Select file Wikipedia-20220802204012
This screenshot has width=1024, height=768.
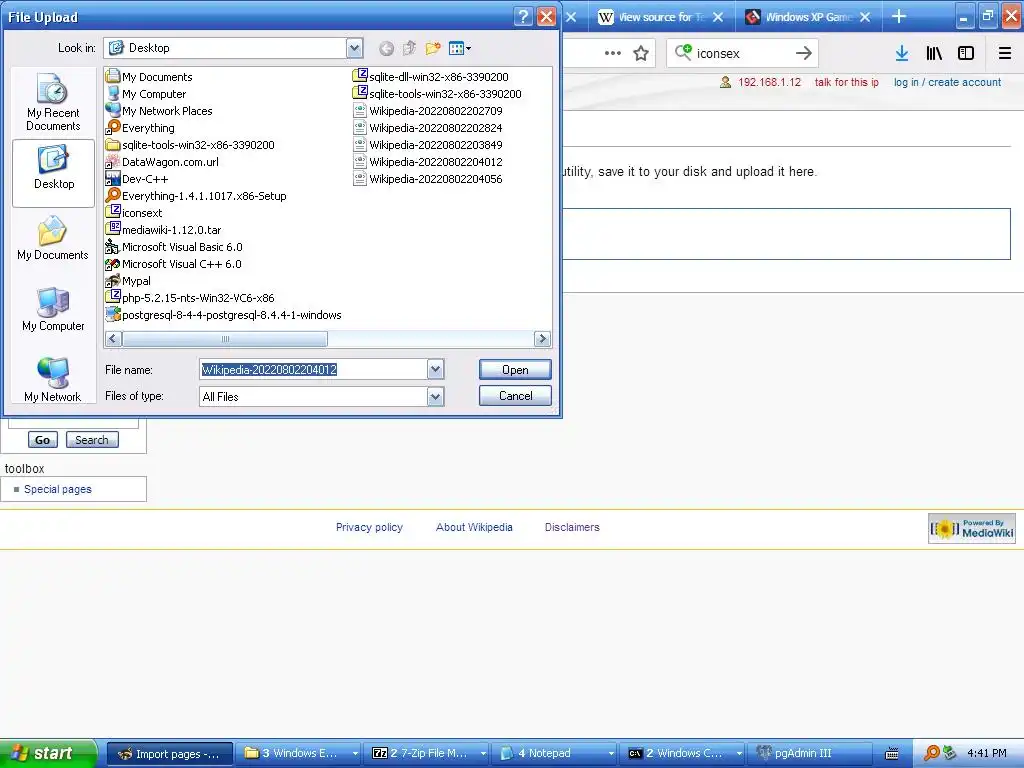coord(428,162)
